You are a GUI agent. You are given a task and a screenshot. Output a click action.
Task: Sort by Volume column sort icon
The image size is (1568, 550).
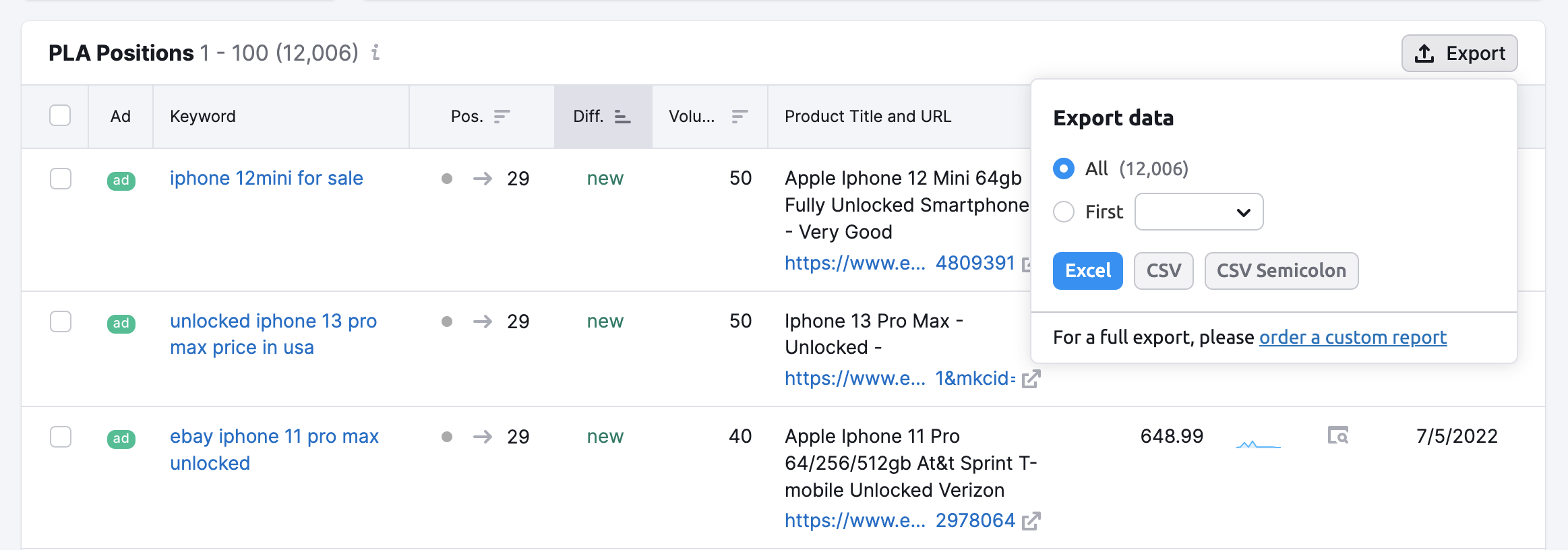tap(740, 117)
